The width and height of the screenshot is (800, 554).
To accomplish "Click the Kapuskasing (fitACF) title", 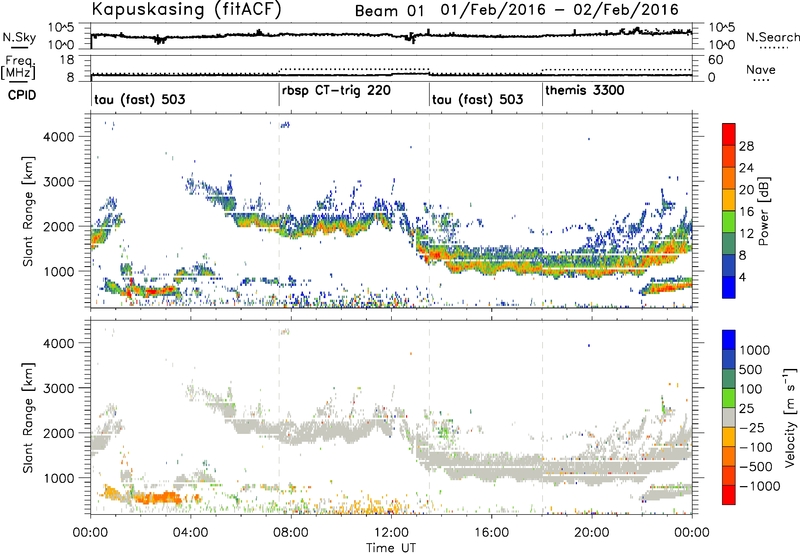I will pyautogui.click(x=186, y=10).
